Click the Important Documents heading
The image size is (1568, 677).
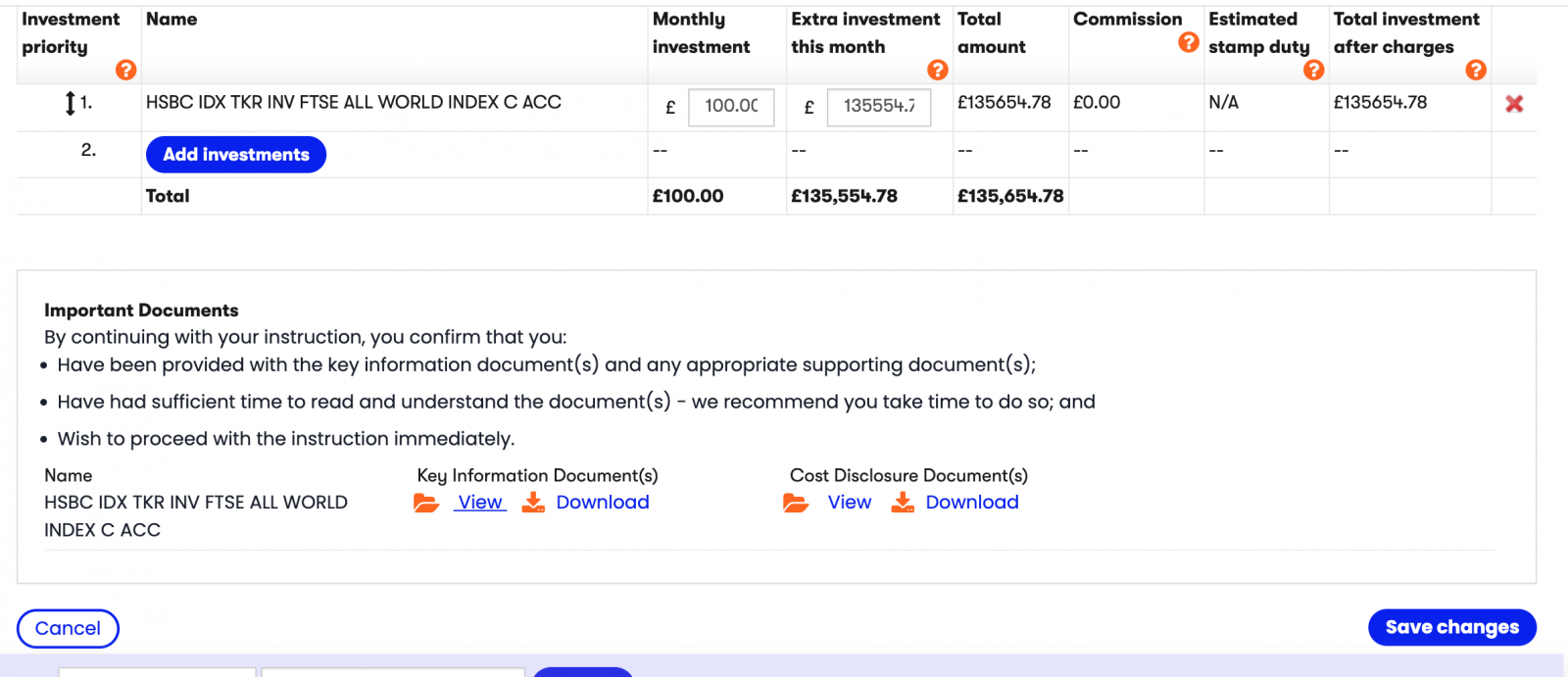141,311
